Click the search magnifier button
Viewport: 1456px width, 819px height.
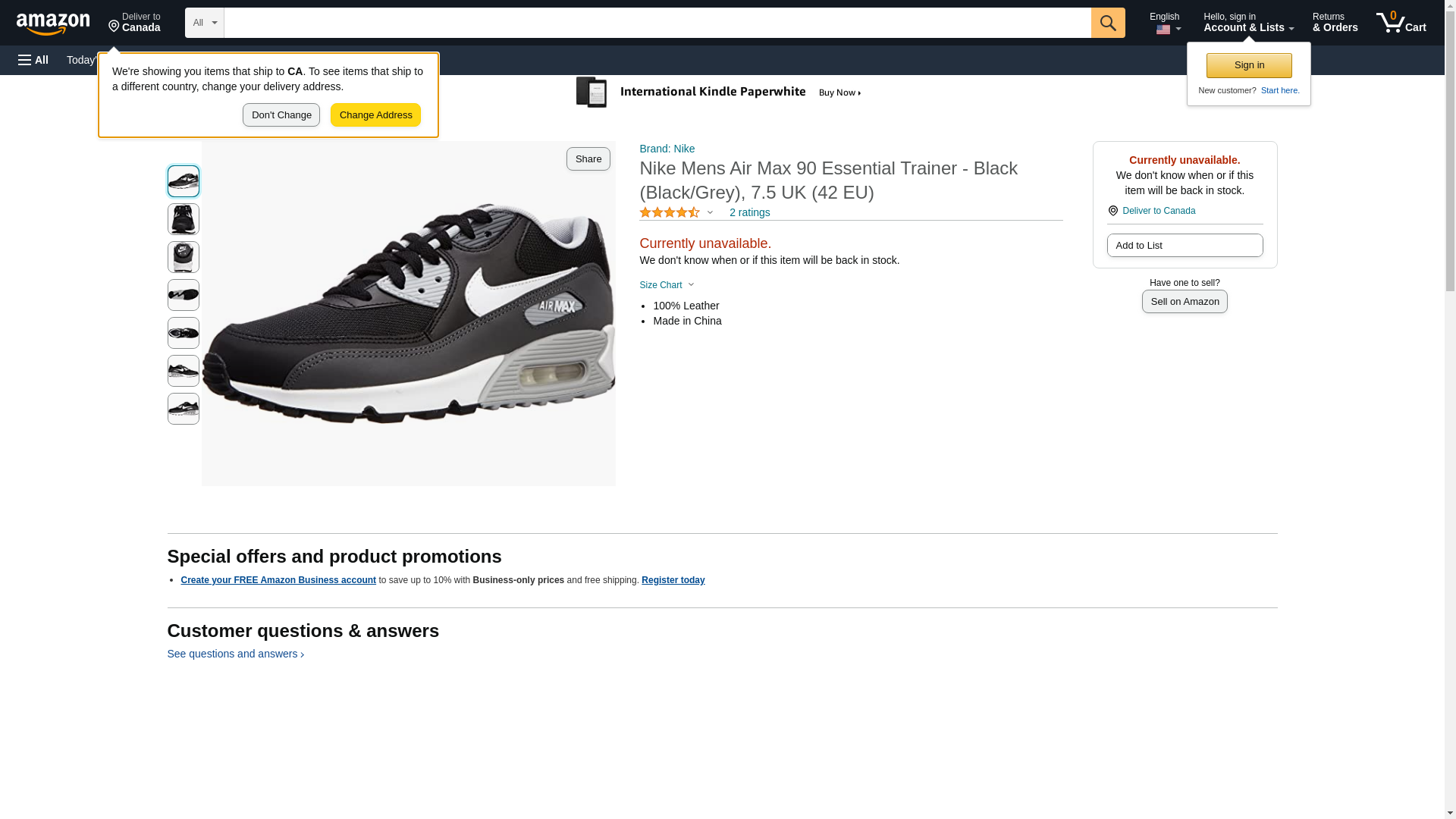point(1108,23)
